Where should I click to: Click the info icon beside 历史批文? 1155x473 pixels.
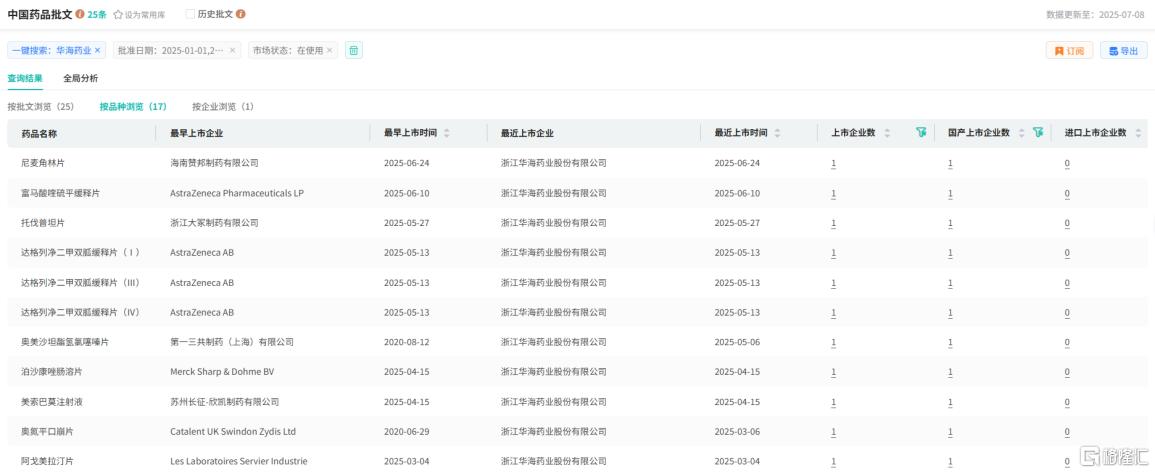pyautogui.click(x=241, y=14)
